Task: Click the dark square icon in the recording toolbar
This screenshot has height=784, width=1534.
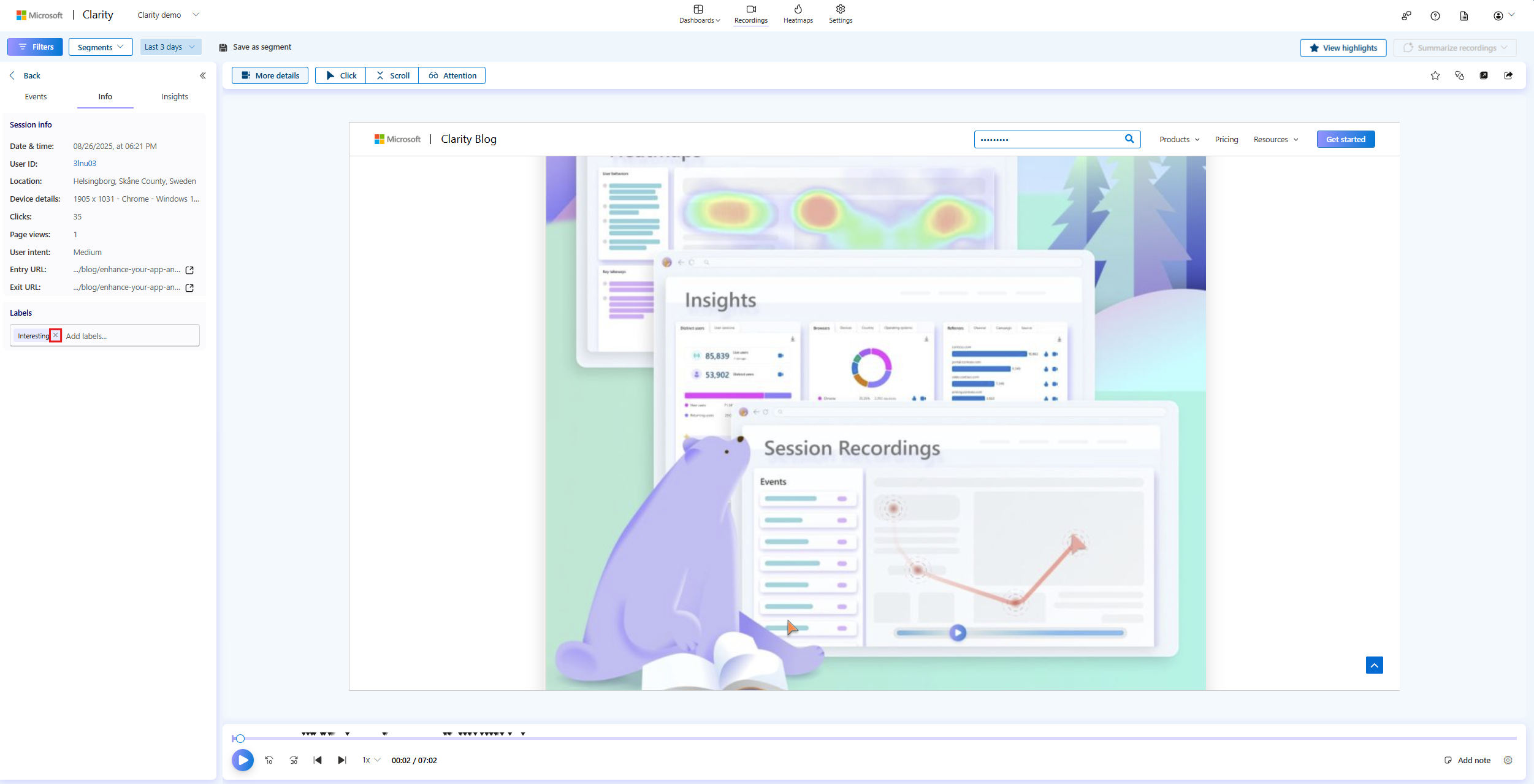Action: coord(1484,75)
